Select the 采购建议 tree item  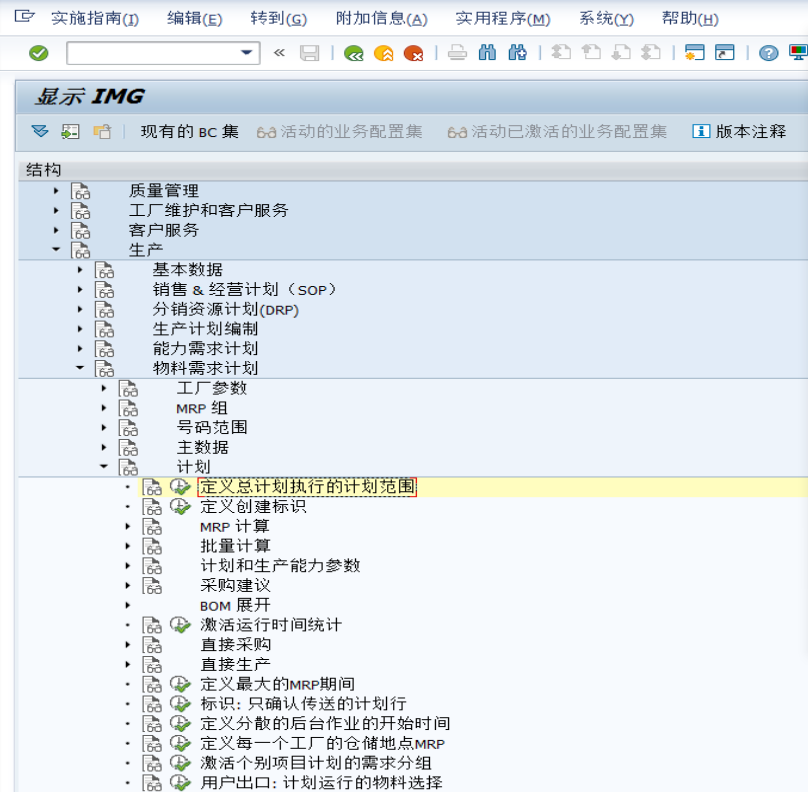[x=235, y=585]
